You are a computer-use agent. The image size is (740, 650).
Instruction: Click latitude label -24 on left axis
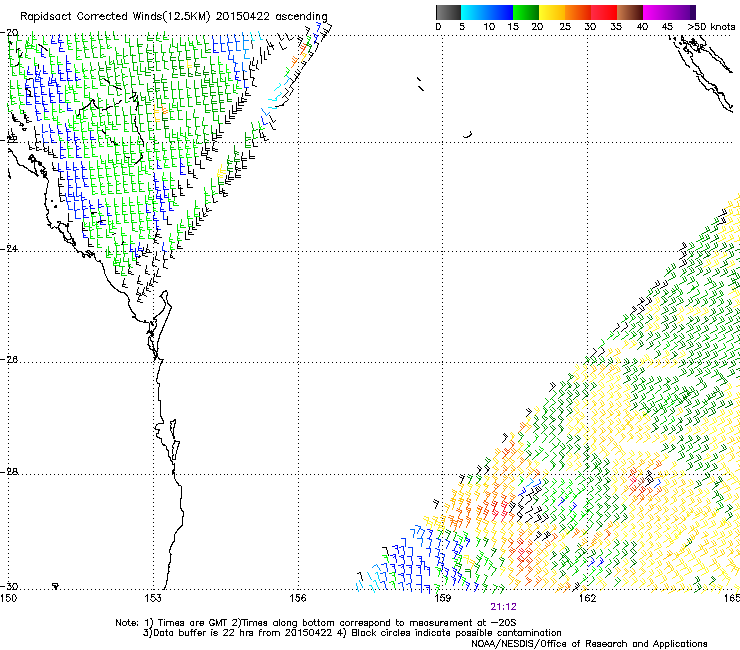[9, 248]
